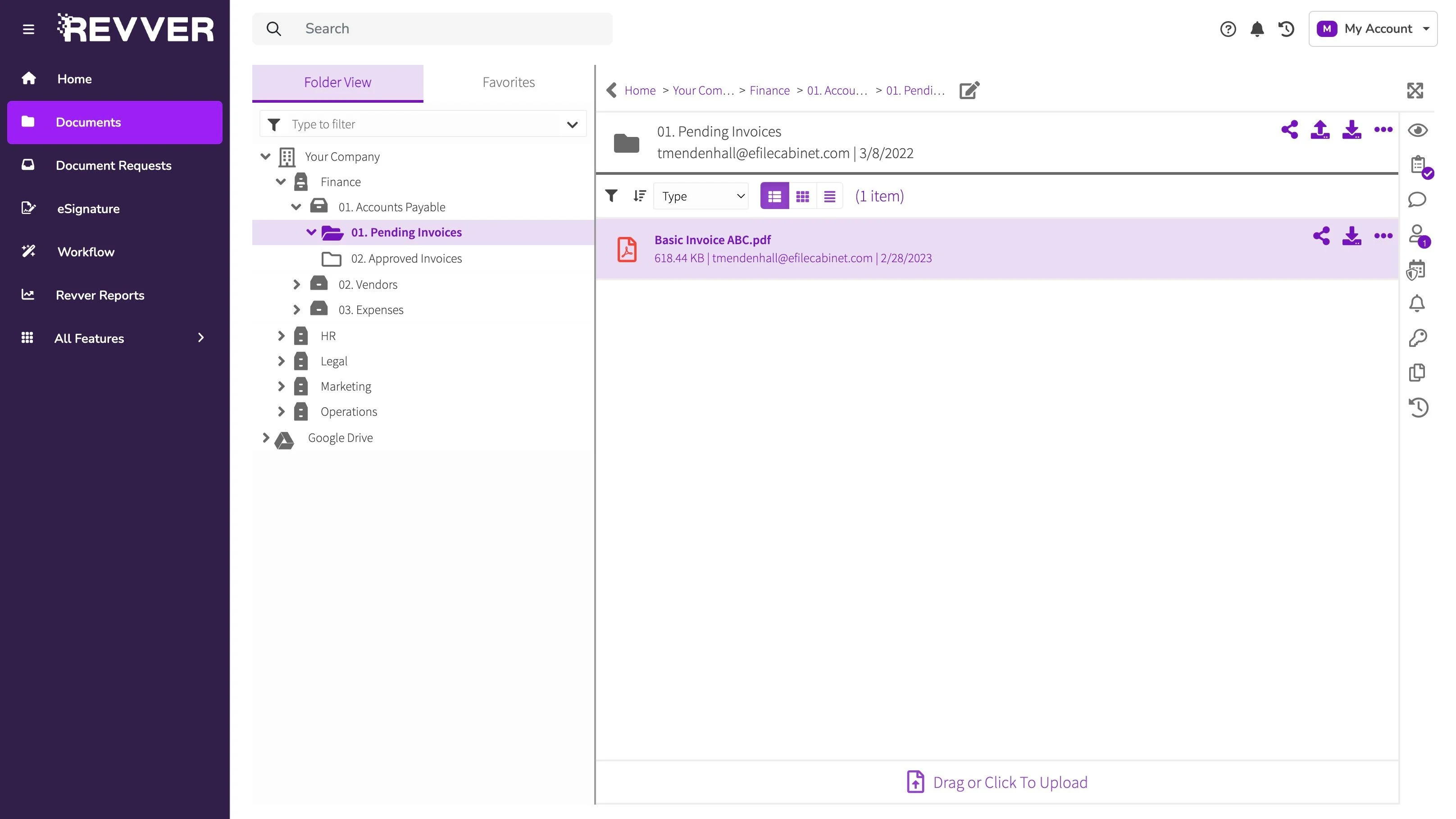This screenshot has width=1456, height=819.
Task: Collapse the Finance cabinet
Action: [280, 182]
